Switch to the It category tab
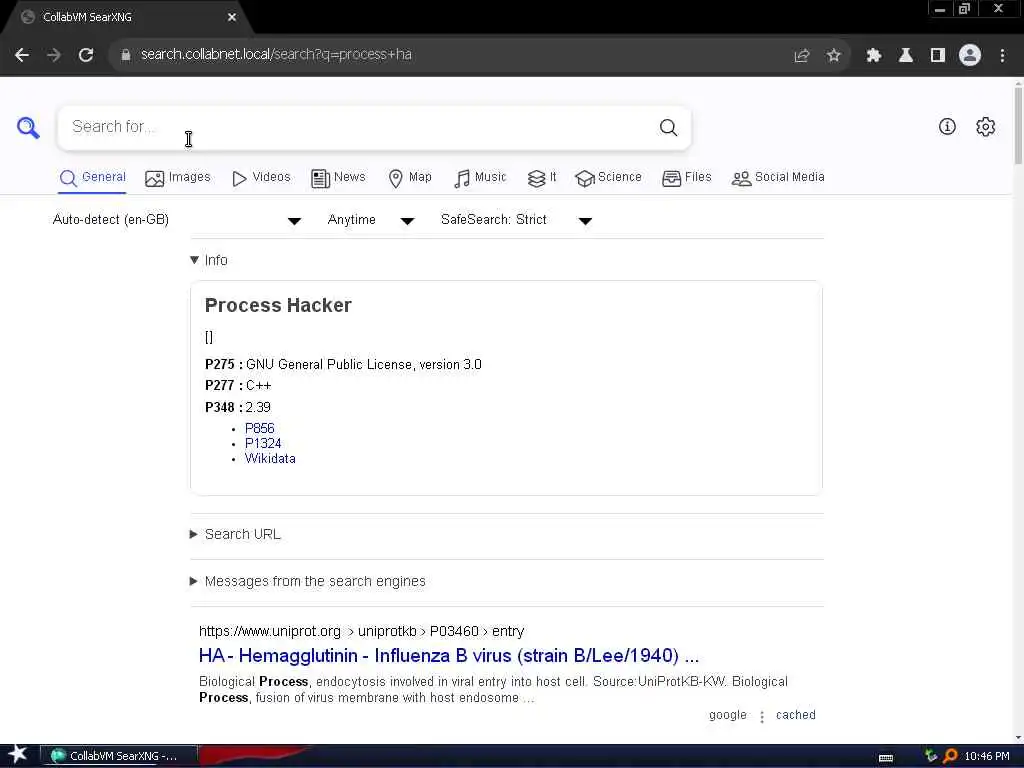The width and height of the screenshot is (1024, 768). (x=542, y=178)
